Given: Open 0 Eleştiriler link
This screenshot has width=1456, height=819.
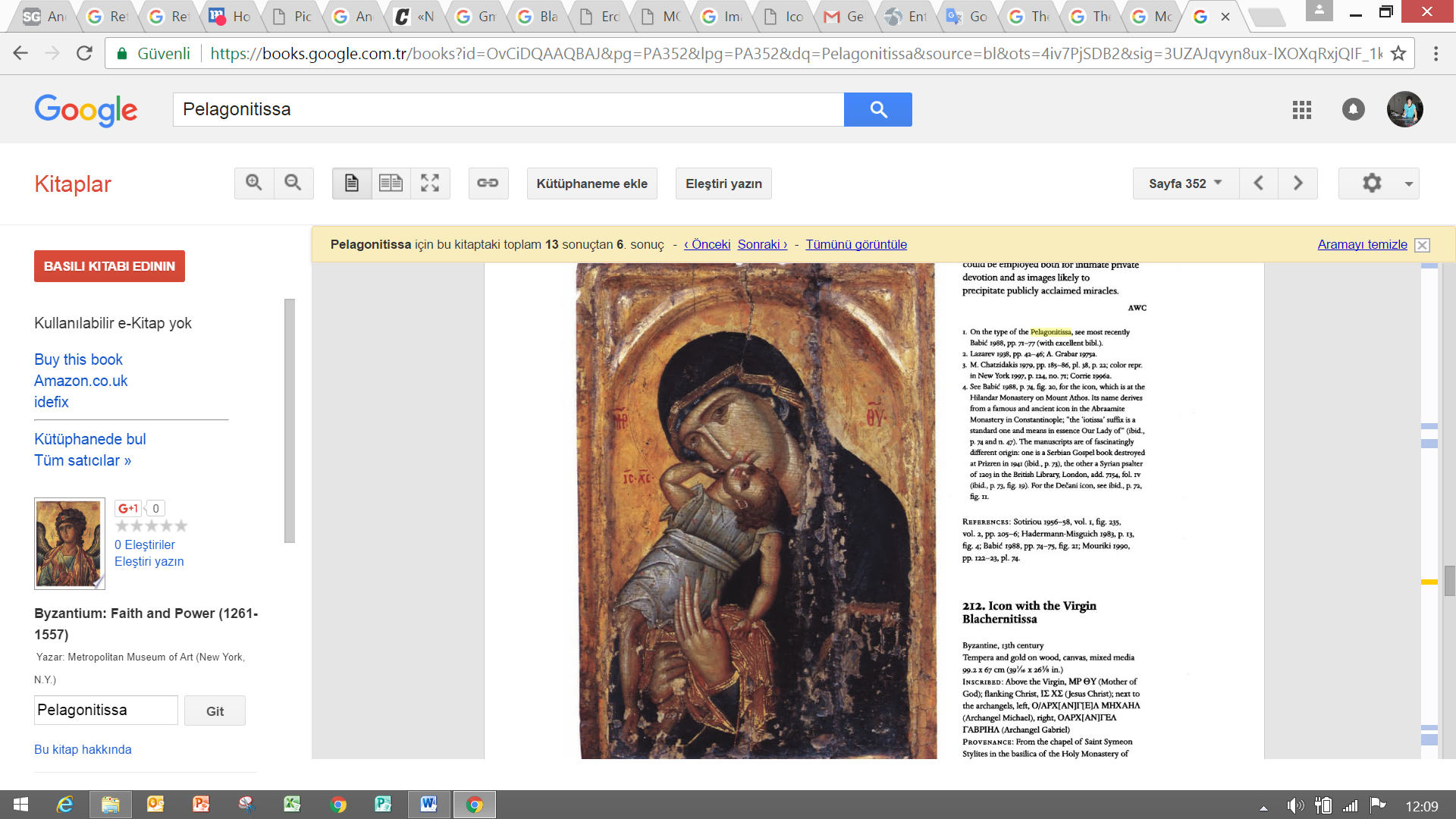Looking at the screenshot, I should click(x=145, y=544).
